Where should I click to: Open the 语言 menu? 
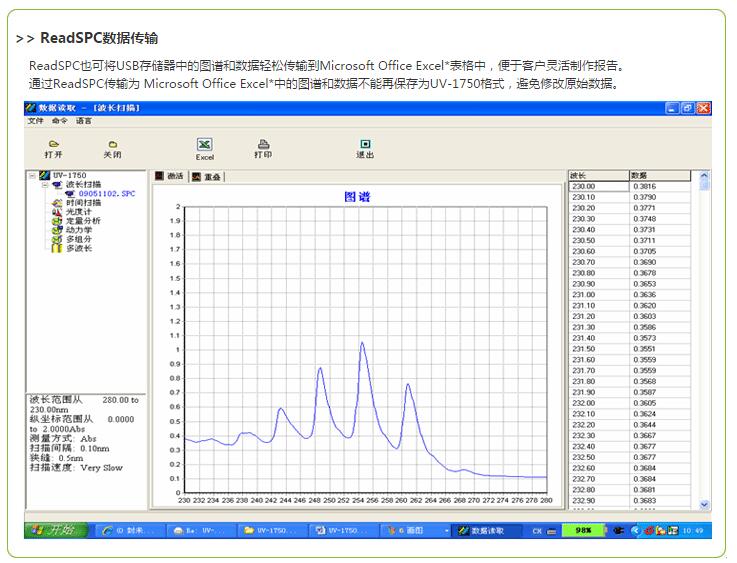pos(84,121)
